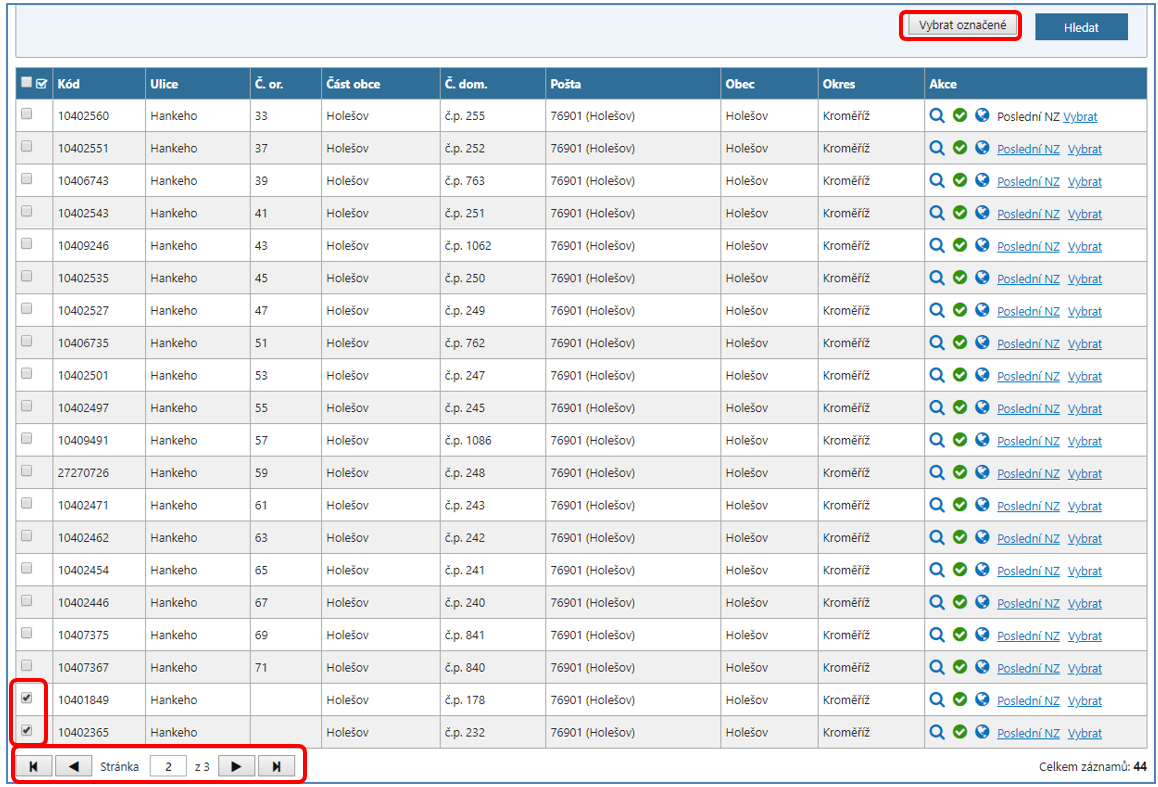Click magnifier icon for row 10401849
Viewport: 1158px width, 787px height.
[x=937, y=700]
